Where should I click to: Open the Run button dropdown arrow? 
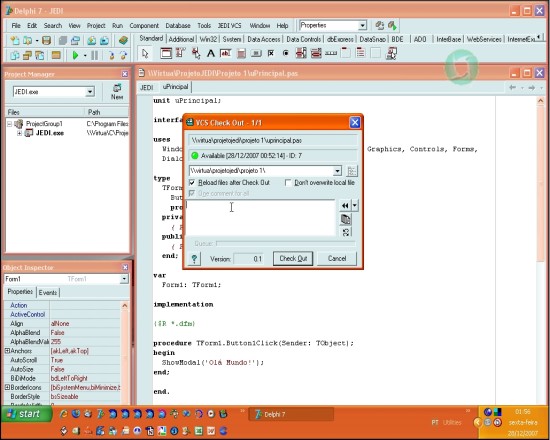click(x=85, y=55)
